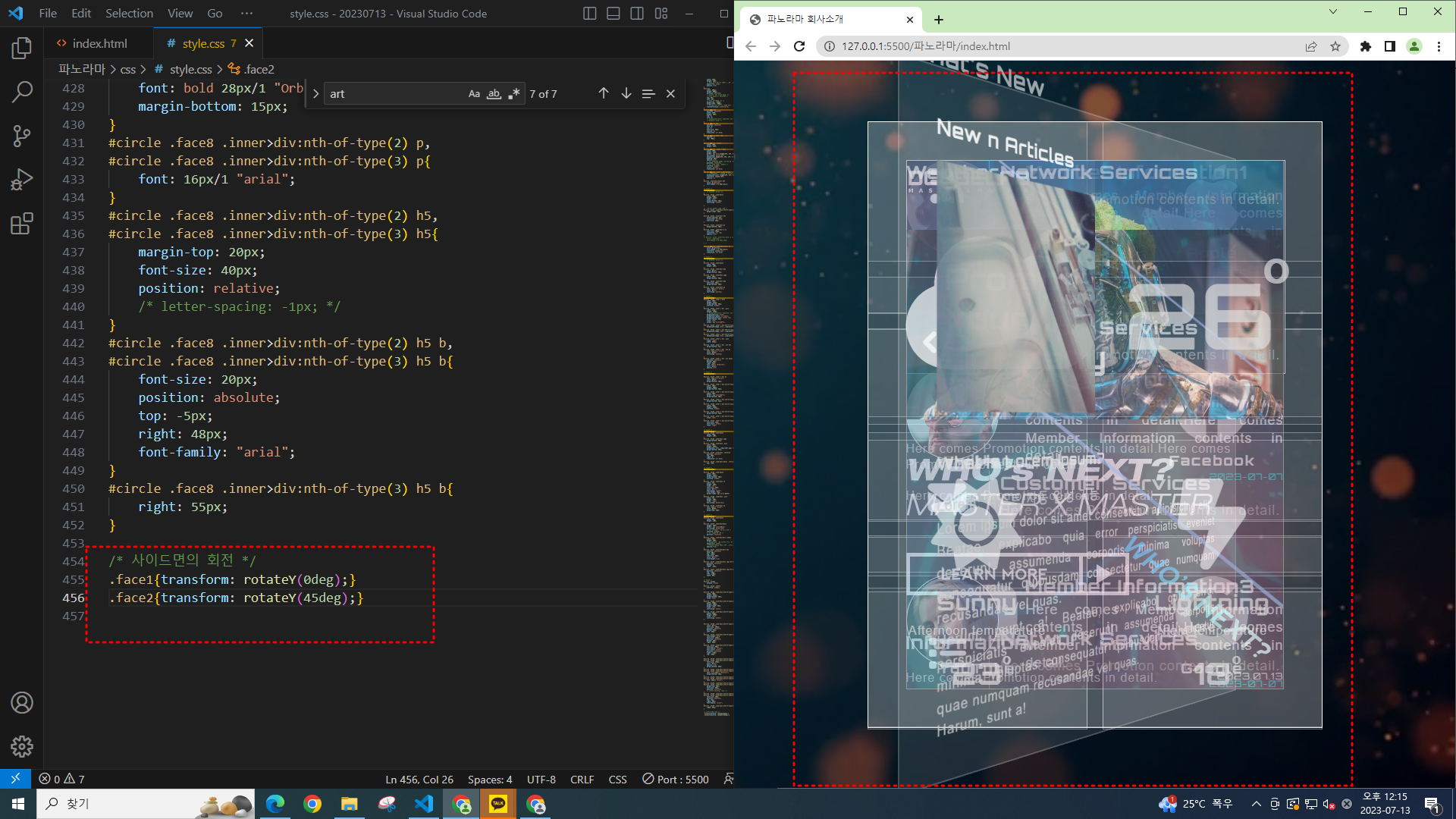Toggle Match Whole Word in find widget

pyautogui.click(x=494, y=94)
